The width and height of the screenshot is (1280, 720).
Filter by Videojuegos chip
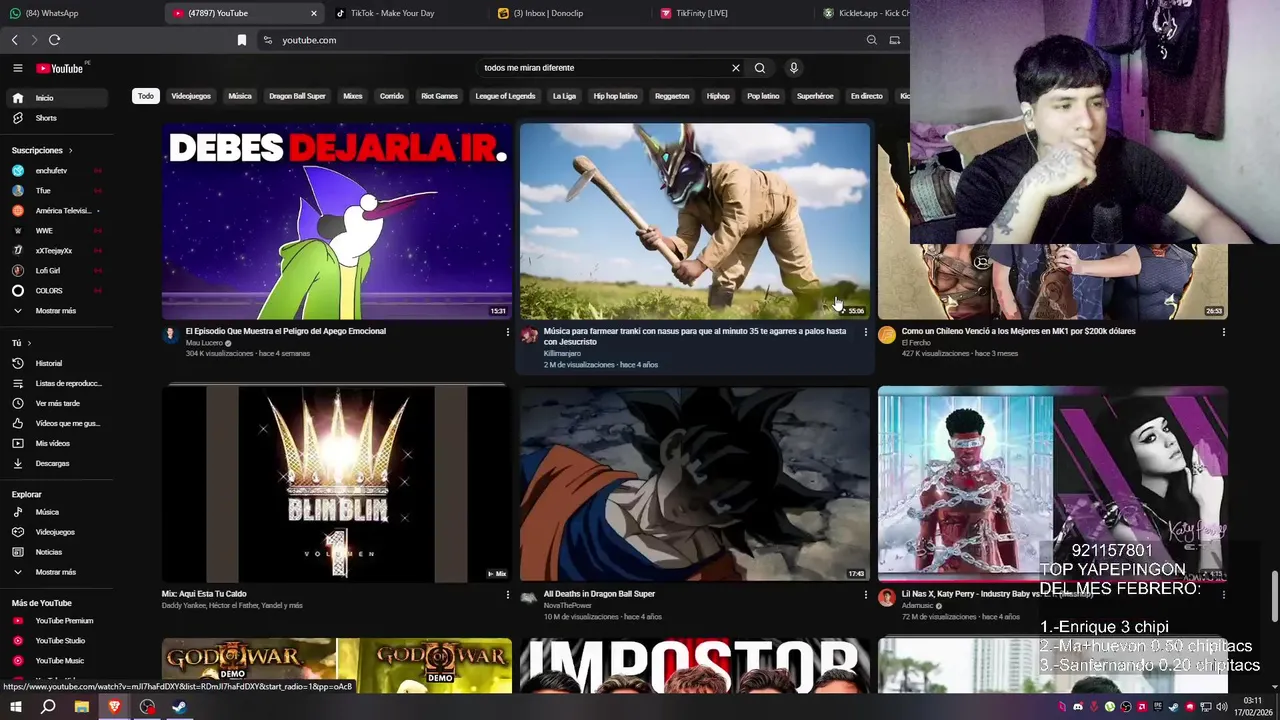191,96
